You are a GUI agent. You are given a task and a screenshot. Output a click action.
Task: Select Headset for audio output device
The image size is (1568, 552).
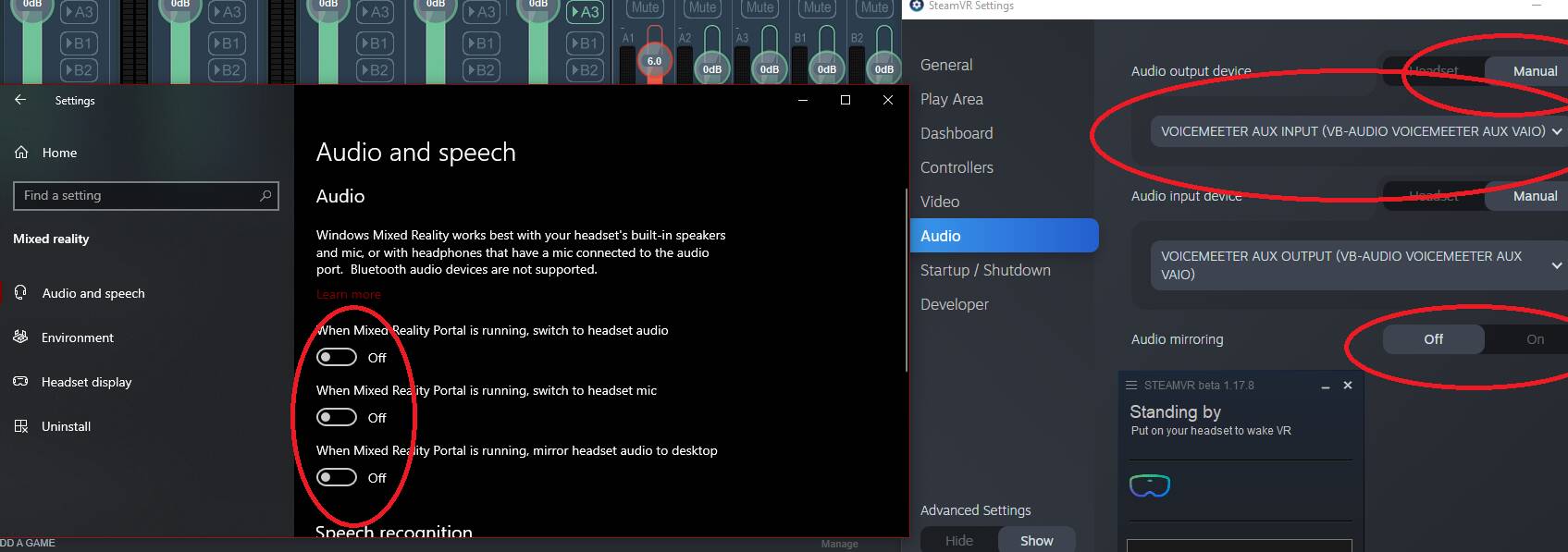pos(1433,71)
